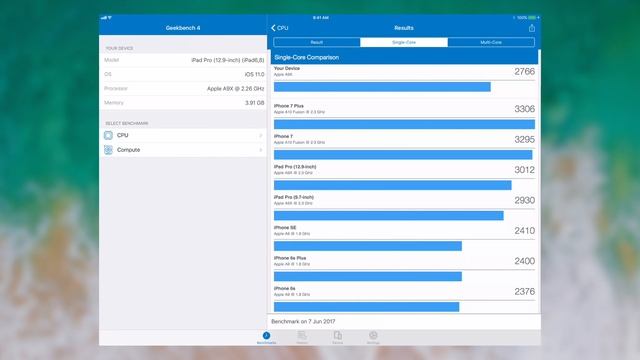
Task: Select the Compute benchmark icon
Action: pyautogui.click(x=108, y=150)
